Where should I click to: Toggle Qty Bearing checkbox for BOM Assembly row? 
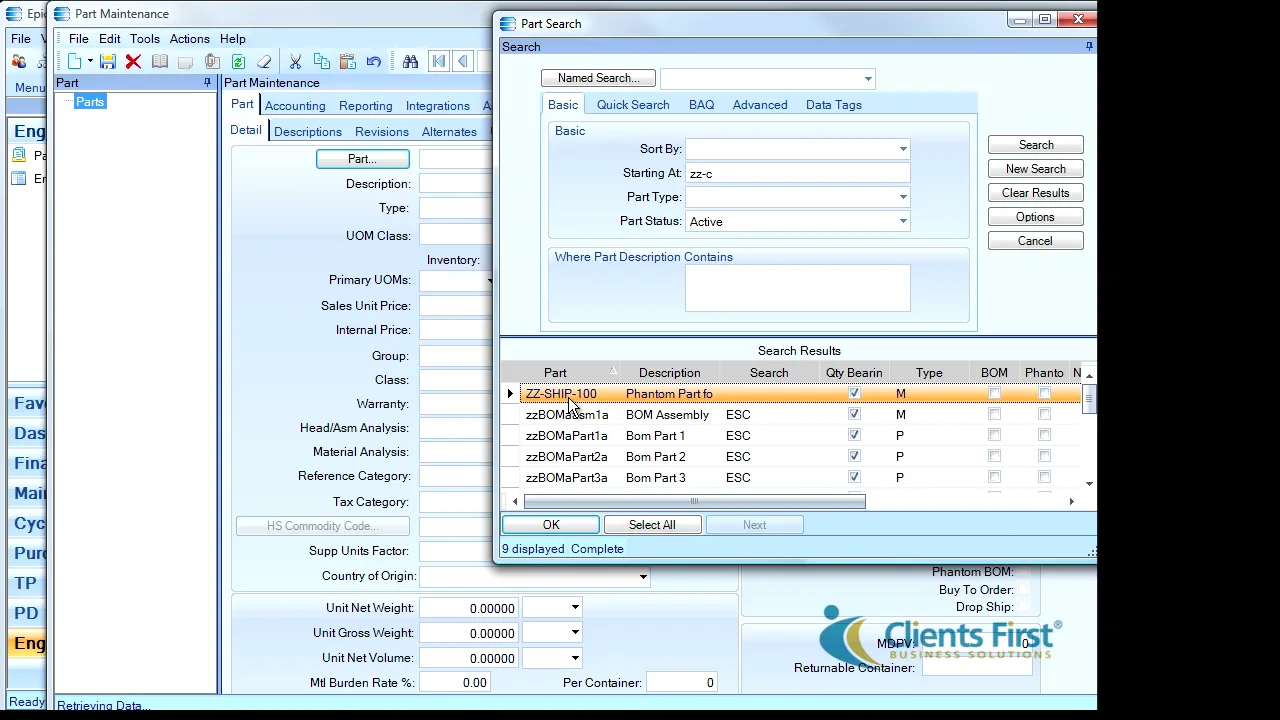point(854,415)
